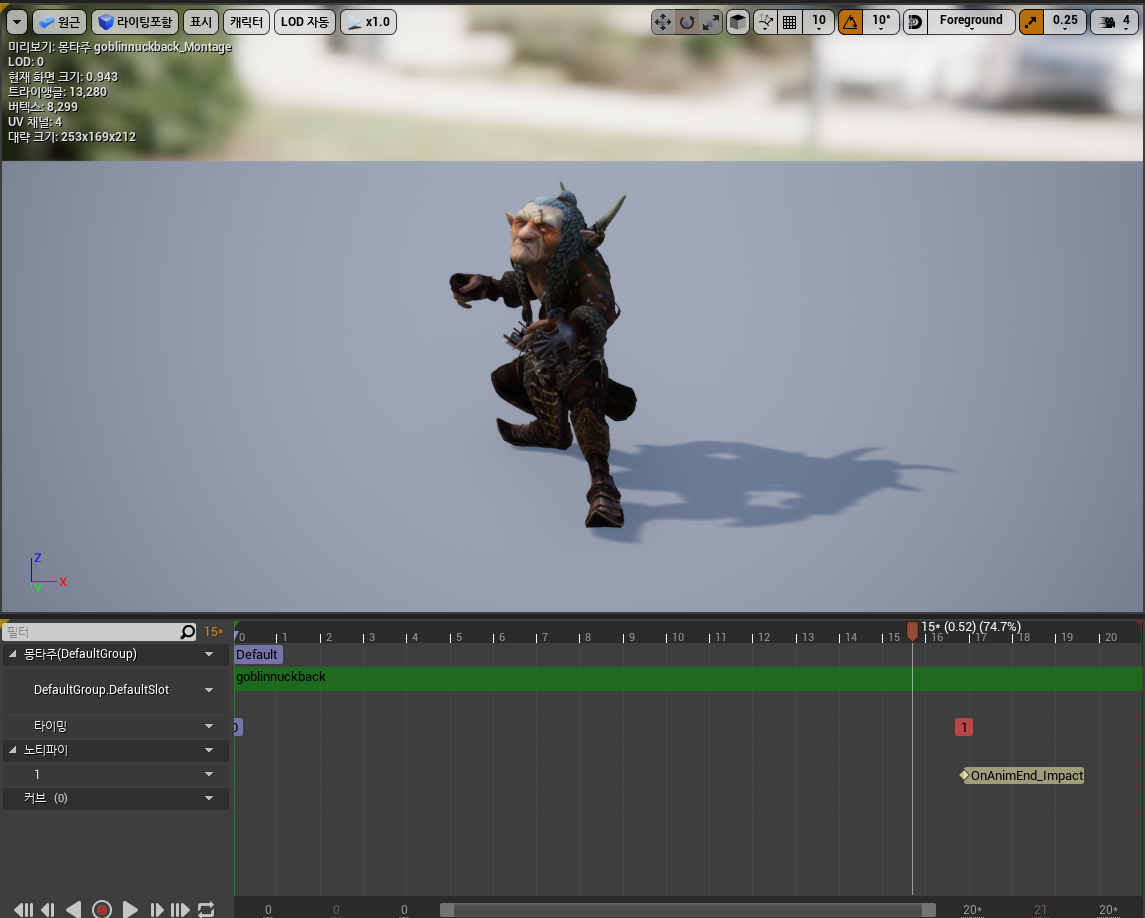Collapse the 노티파이 track group
Screen dimensions: 1145x918
pos(12,750)
